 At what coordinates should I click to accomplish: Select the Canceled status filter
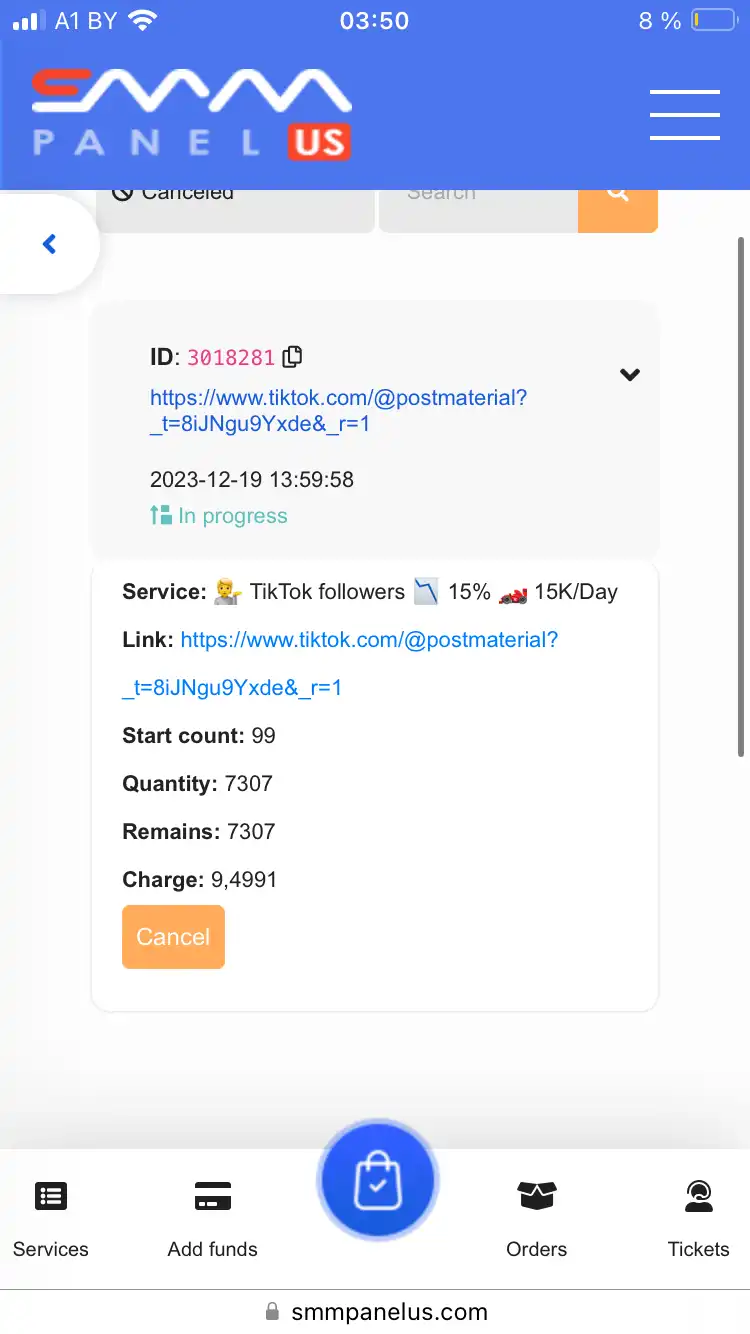[x=235, y=207]
